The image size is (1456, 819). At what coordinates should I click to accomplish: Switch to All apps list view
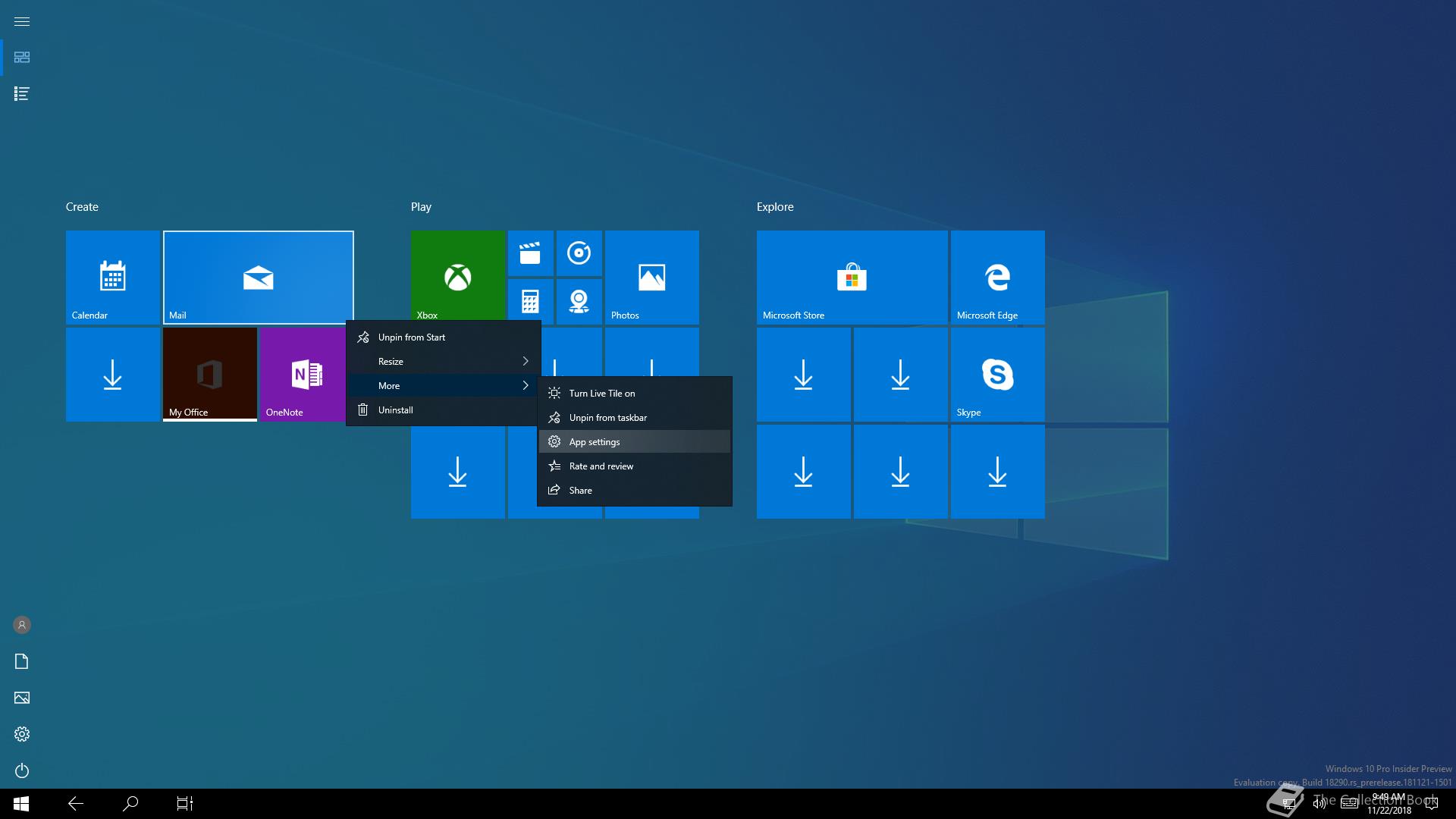22,94
